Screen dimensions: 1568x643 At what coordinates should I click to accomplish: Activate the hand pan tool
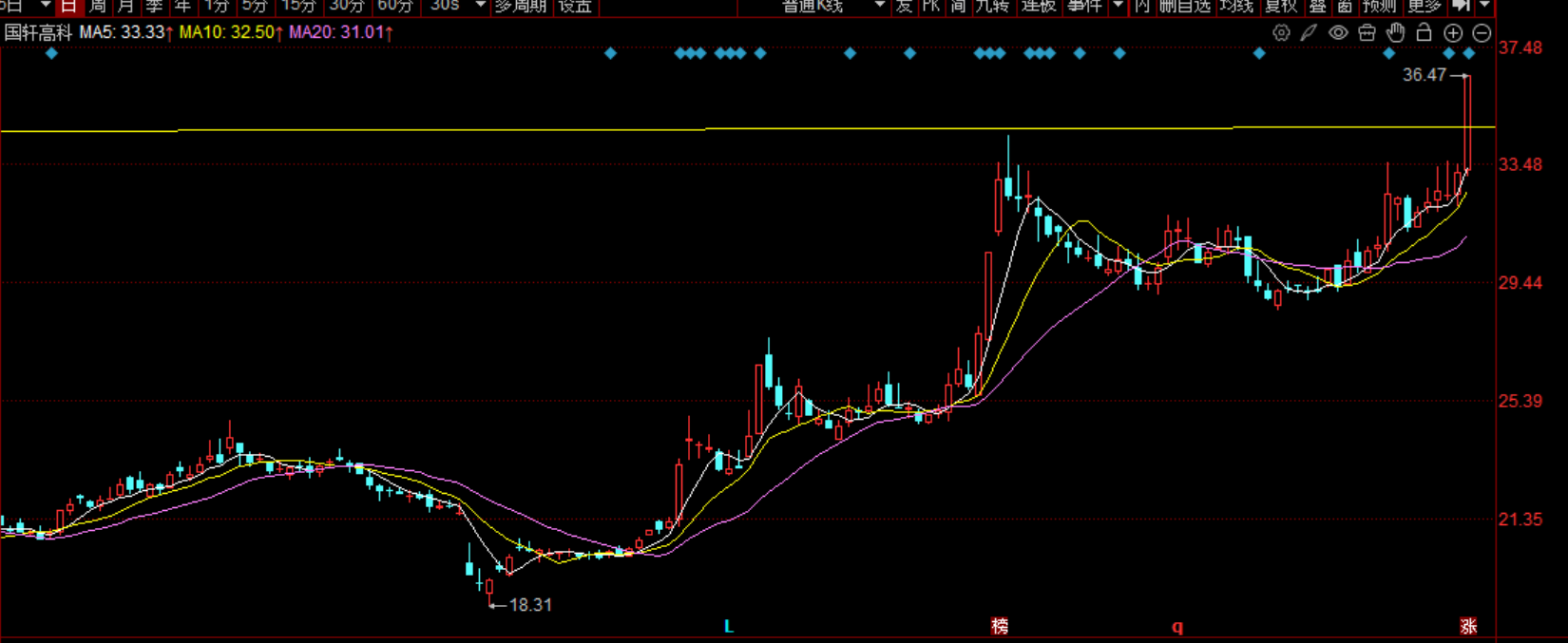coord(1395,33)
